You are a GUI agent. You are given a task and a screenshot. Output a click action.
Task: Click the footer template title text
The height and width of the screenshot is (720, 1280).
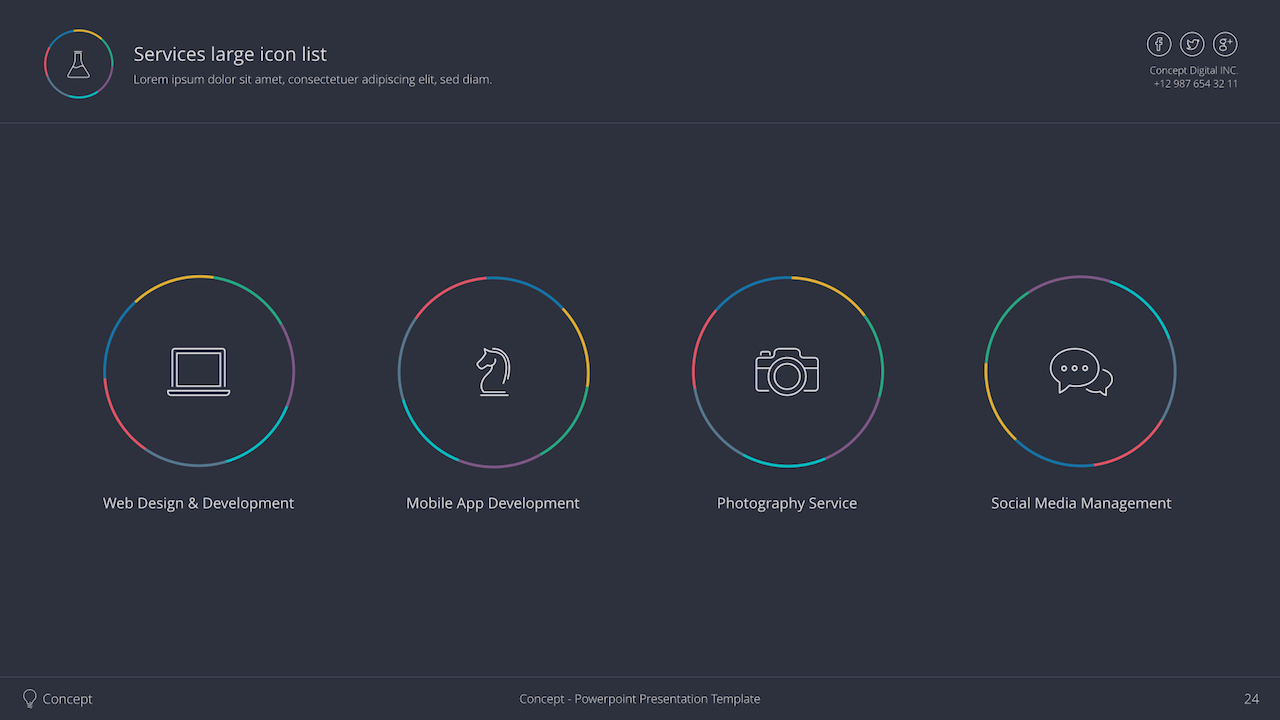[639, 698]
